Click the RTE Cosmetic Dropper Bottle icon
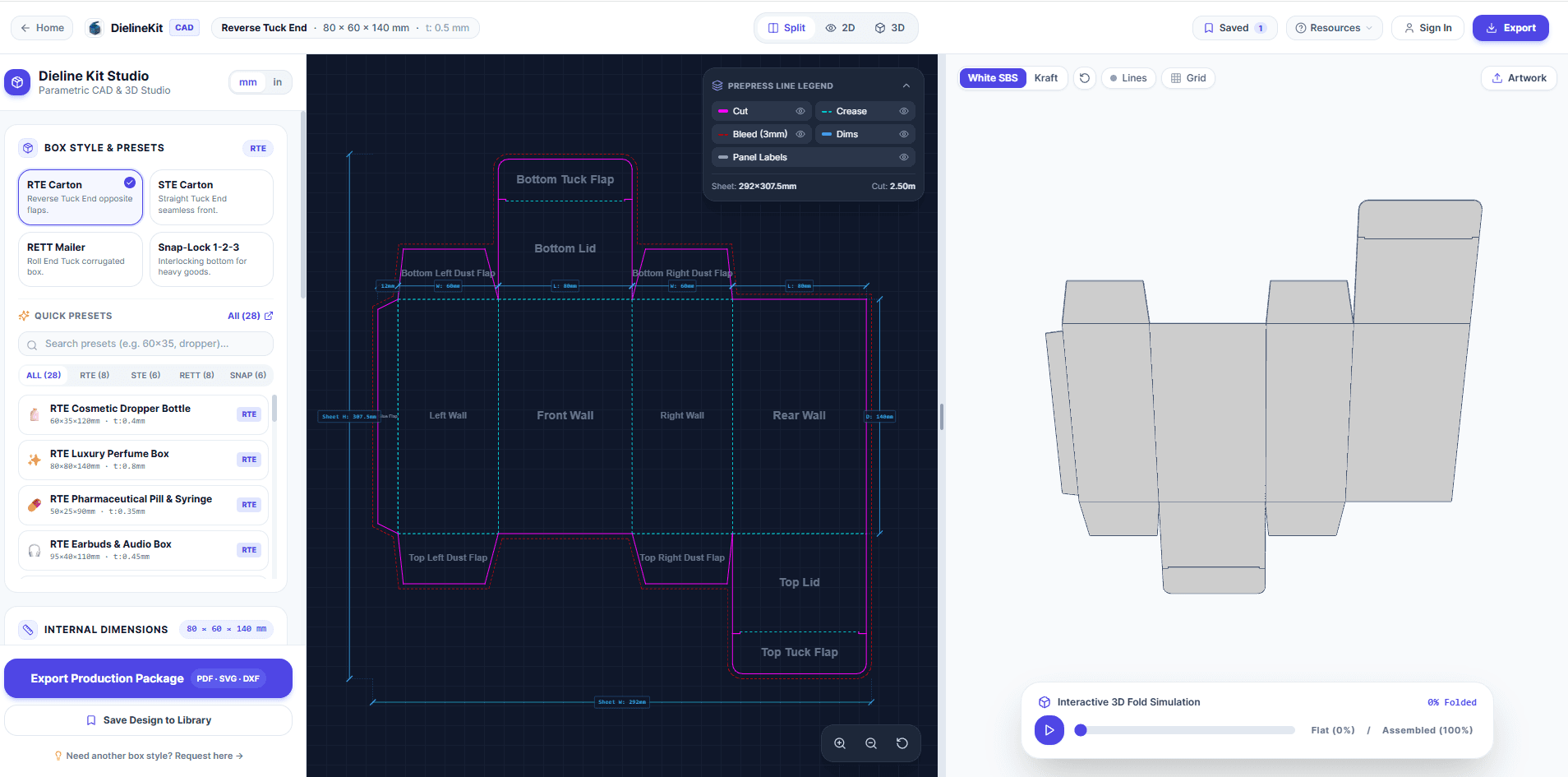The height and width of the screenshot is (777, 1568). click(x=35, y=414)
